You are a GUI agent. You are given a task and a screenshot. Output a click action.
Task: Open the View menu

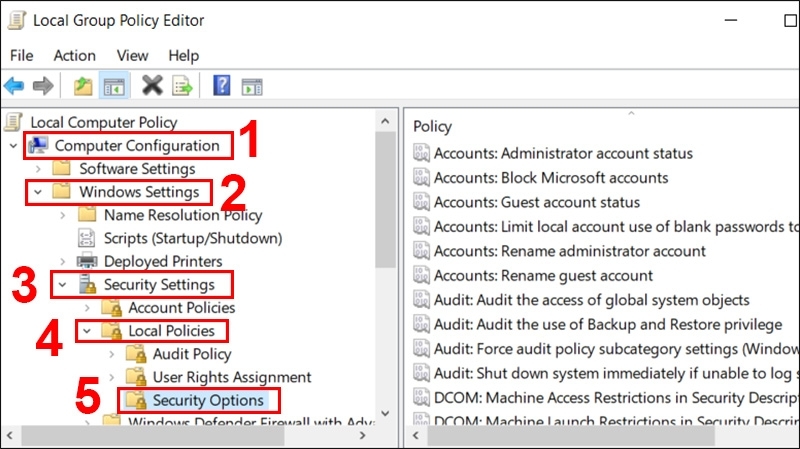132,55
